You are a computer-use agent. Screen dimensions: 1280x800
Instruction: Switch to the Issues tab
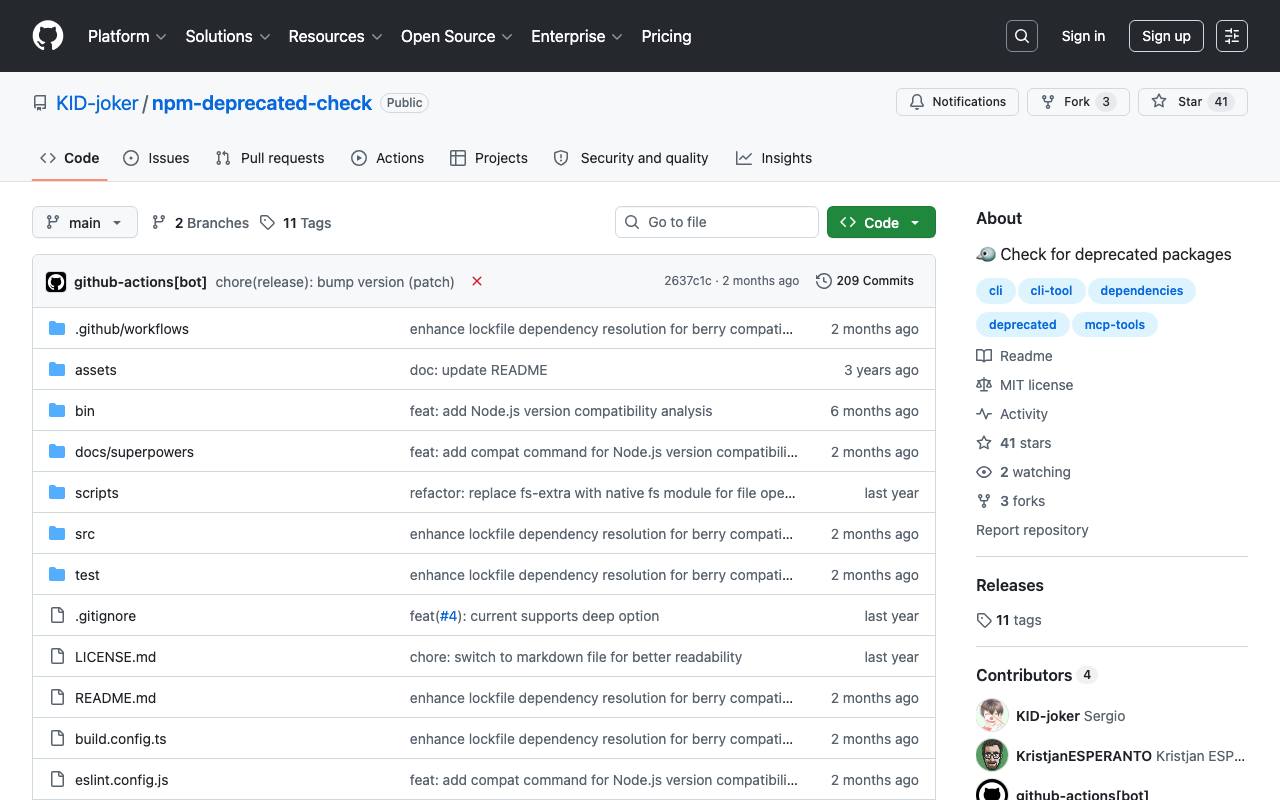point(156,158)
